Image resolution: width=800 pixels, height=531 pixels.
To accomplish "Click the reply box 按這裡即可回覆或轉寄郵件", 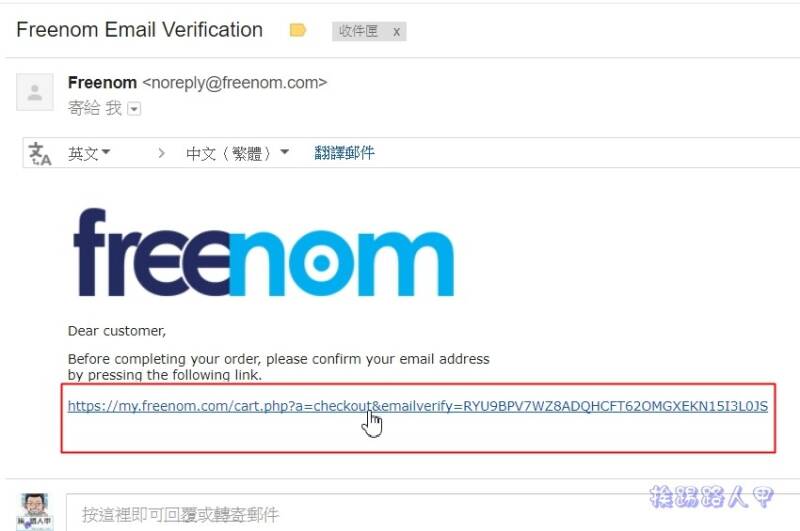I will click(433, 513).
